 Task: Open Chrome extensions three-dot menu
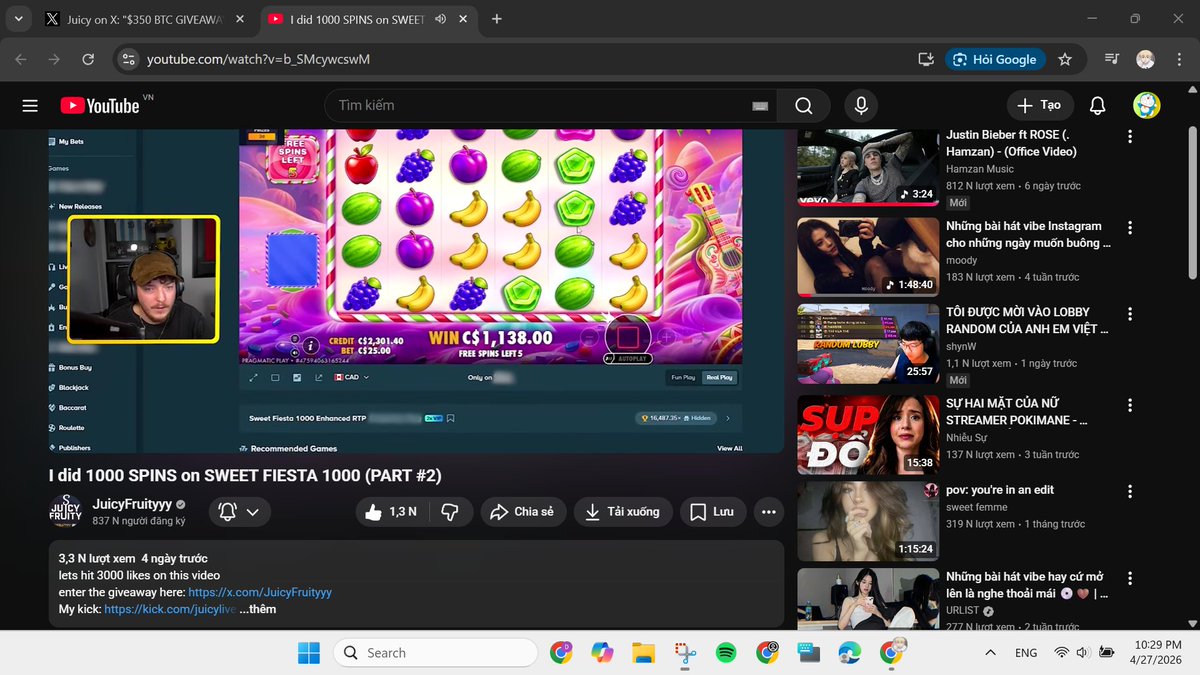1178,59
